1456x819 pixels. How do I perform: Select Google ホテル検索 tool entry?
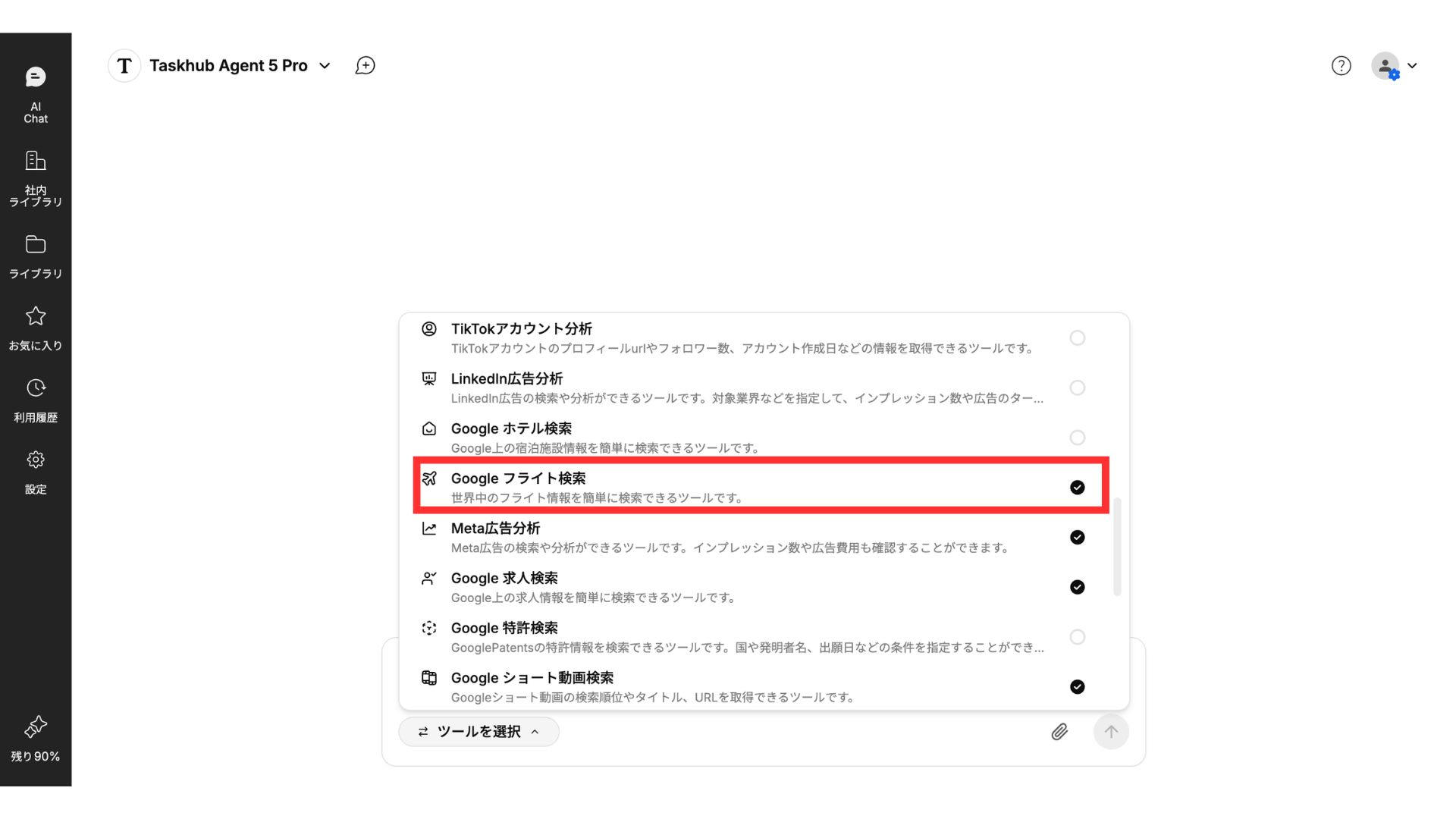(511, 429)
